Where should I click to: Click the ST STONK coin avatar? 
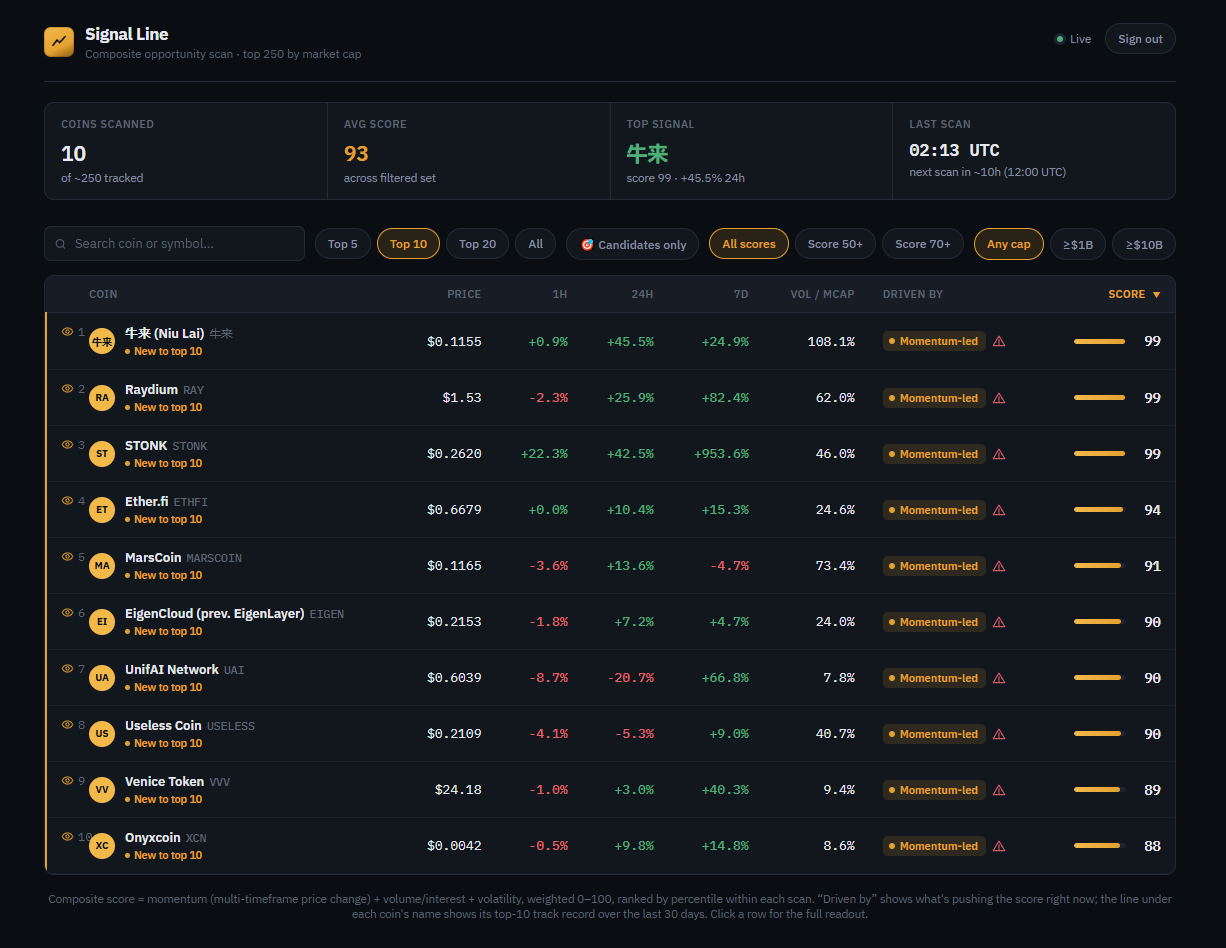102,453
